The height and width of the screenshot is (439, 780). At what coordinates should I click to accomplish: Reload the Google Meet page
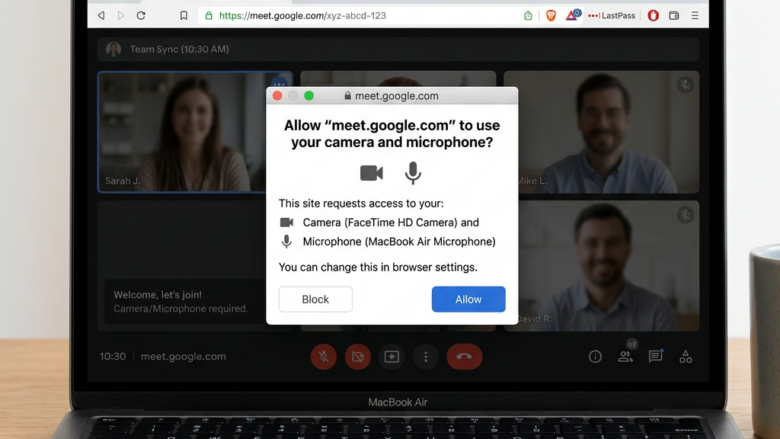pos(141,15)
